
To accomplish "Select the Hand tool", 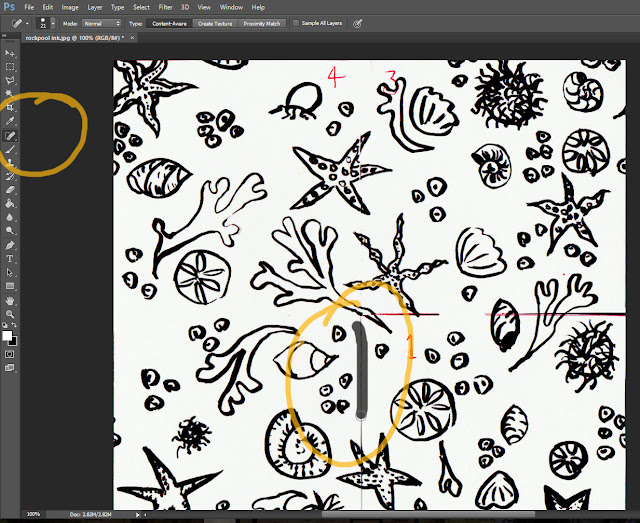I will (10, 301).
